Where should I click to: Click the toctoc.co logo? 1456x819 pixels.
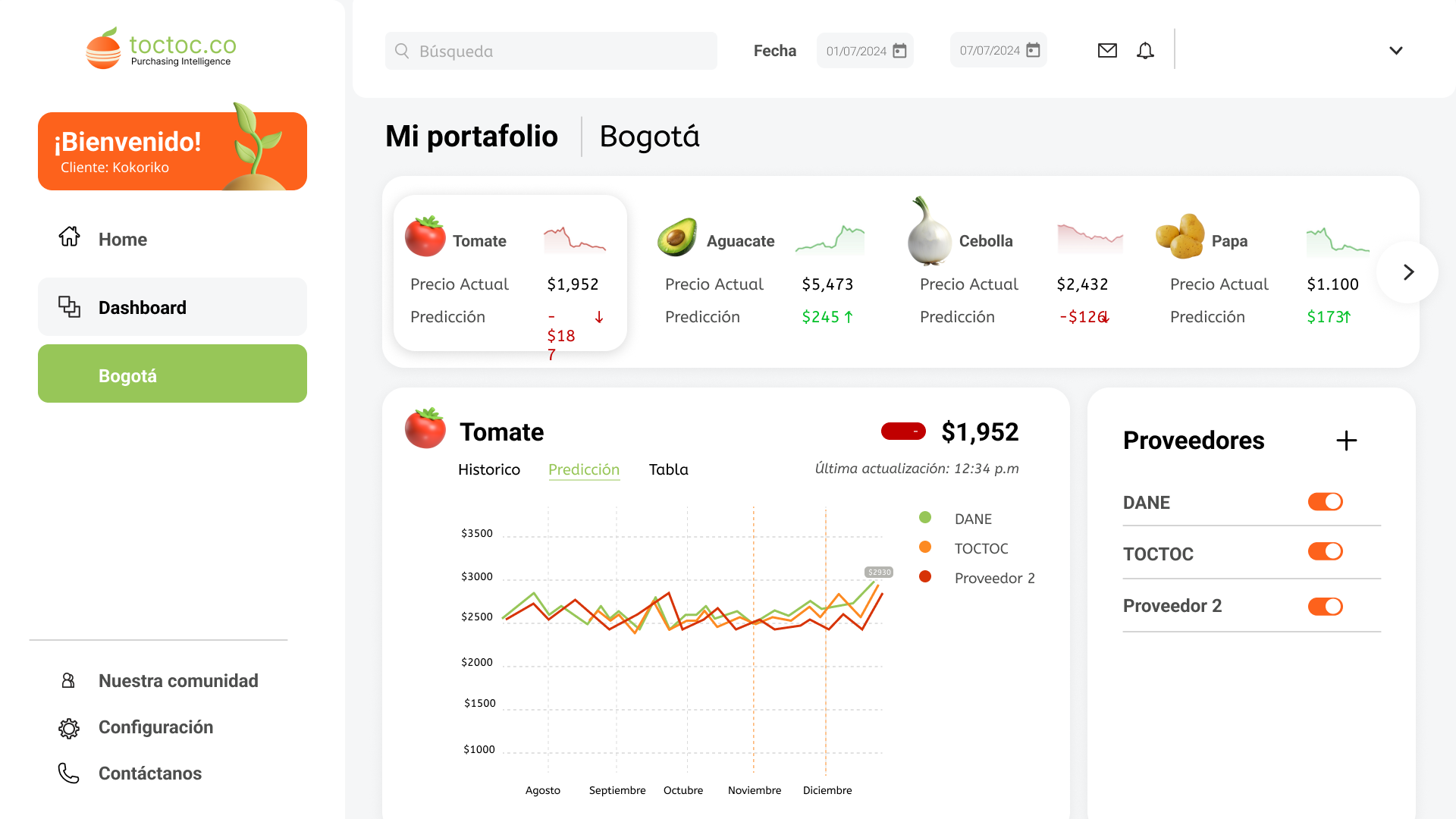tap(161, 49)
